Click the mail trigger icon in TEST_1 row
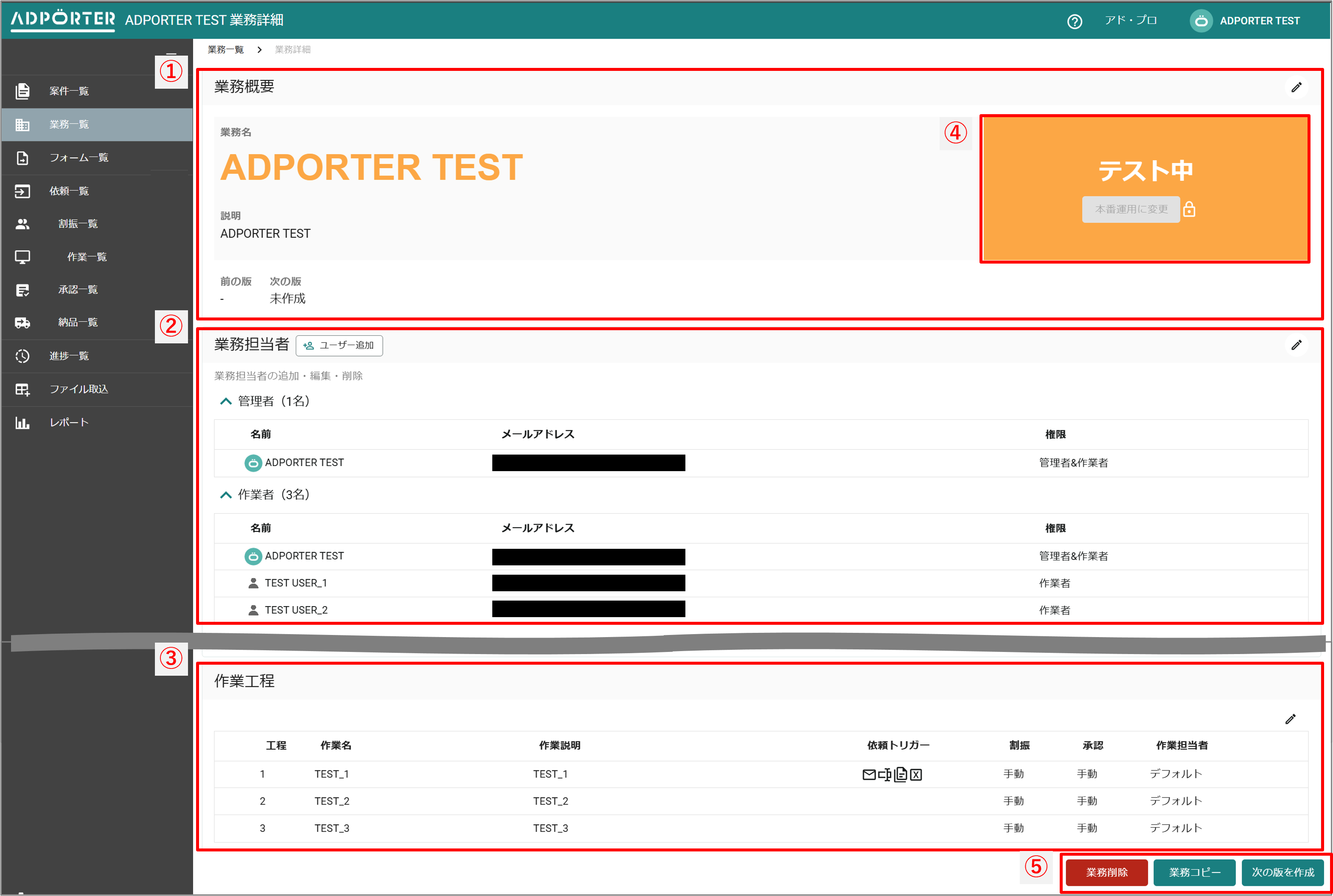Screen dimensions: 1333x896 [868, 774]
